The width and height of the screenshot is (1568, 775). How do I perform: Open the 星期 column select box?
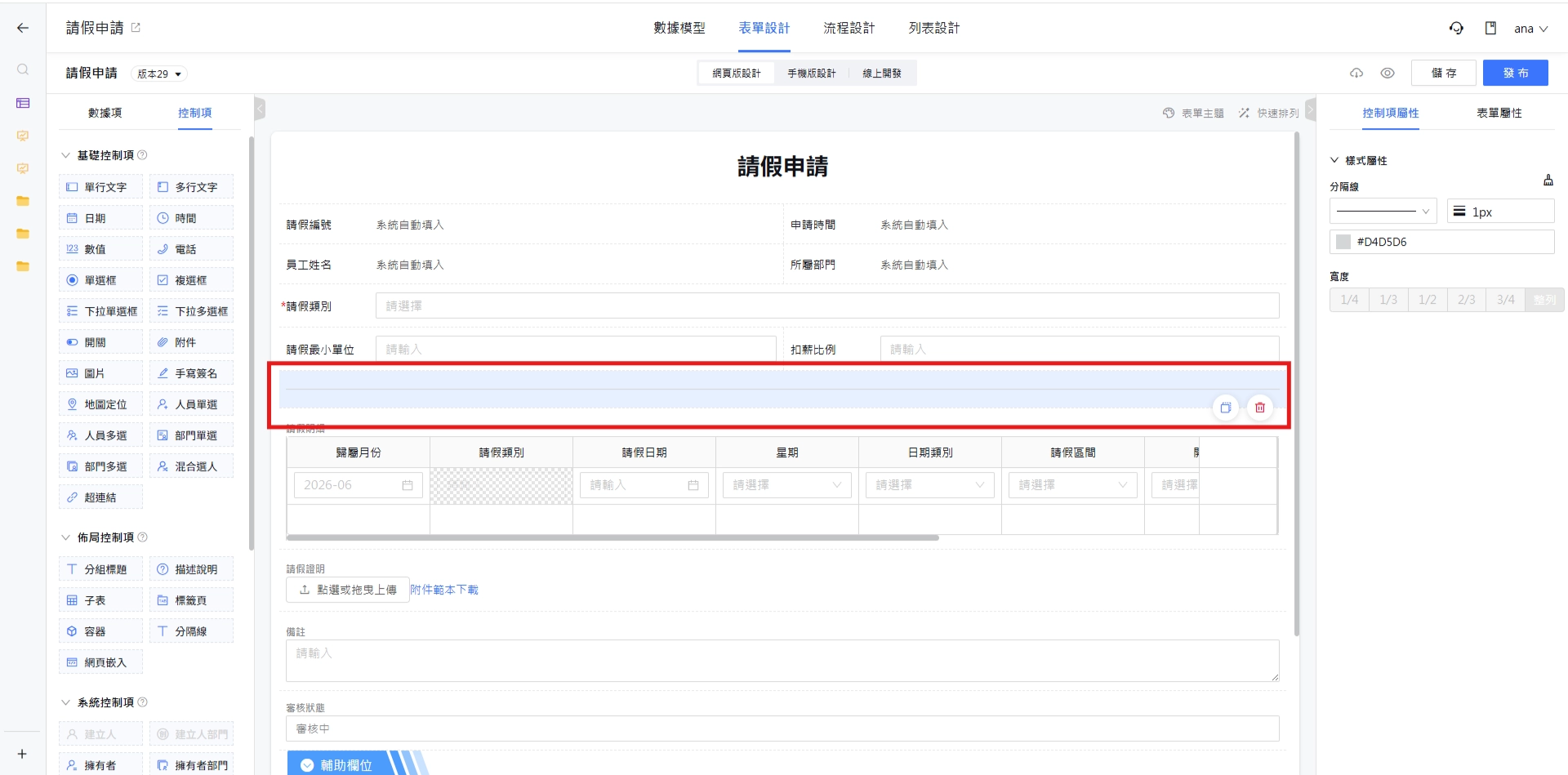(787, 485)
